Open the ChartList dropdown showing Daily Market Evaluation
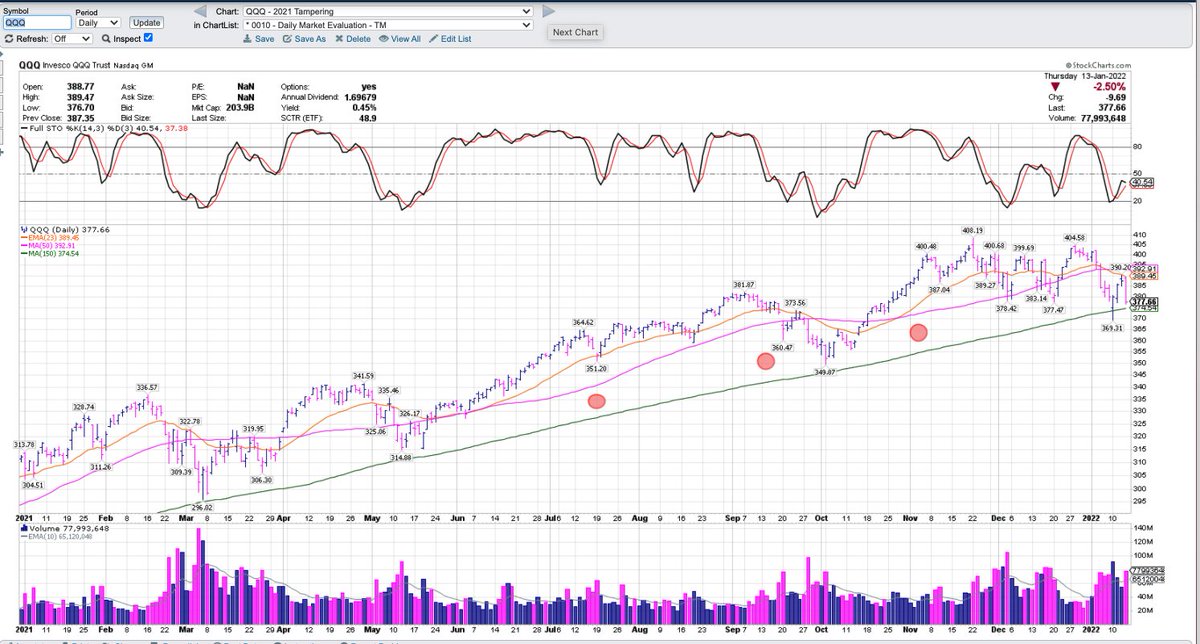Image resolution: width=1200 pixels, height=644 pixels. [388, 25]
